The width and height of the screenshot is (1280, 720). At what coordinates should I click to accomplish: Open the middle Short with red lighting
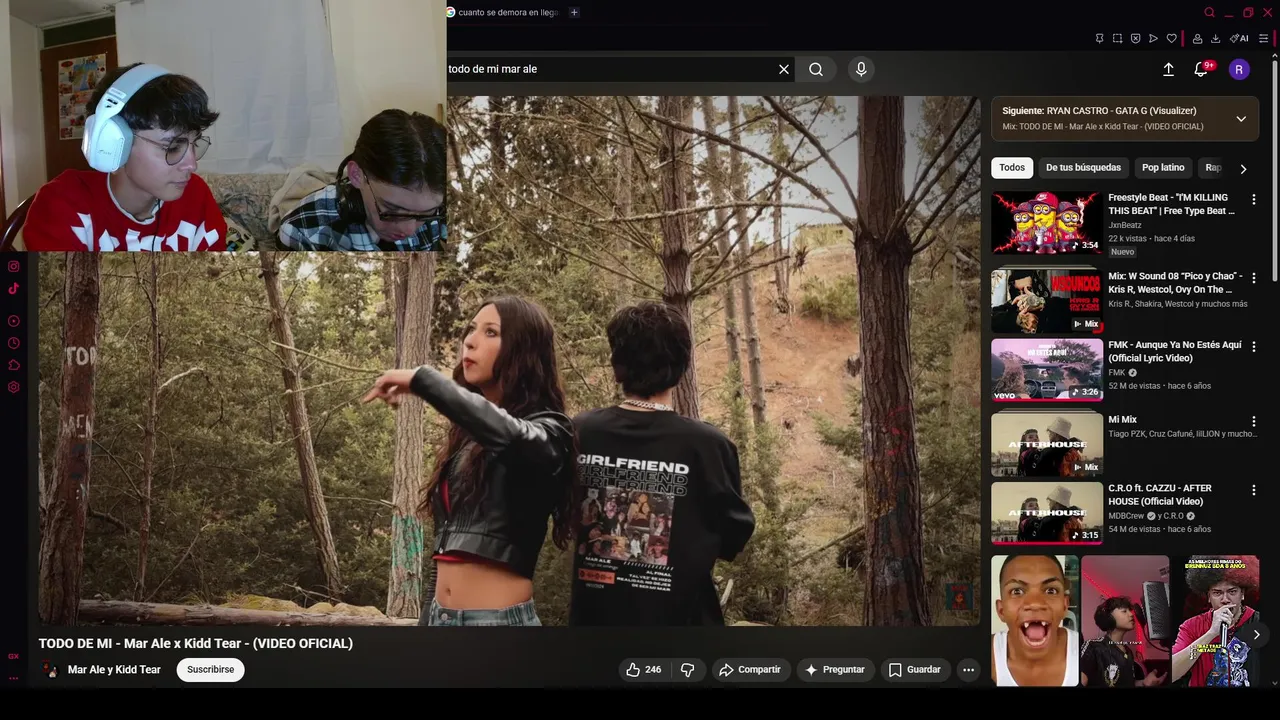(1125, 621)
